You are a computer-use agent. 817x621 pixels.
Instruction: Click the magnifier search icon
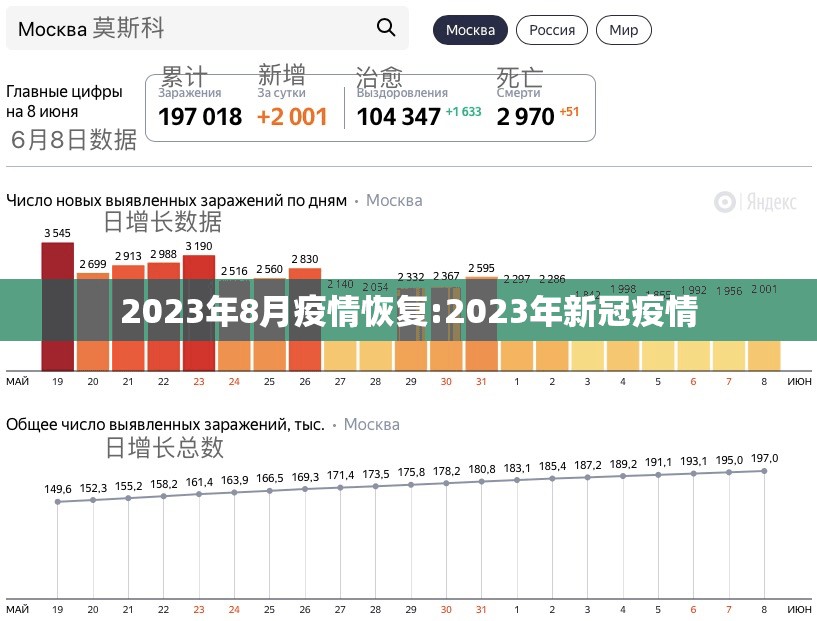[386, 27]
